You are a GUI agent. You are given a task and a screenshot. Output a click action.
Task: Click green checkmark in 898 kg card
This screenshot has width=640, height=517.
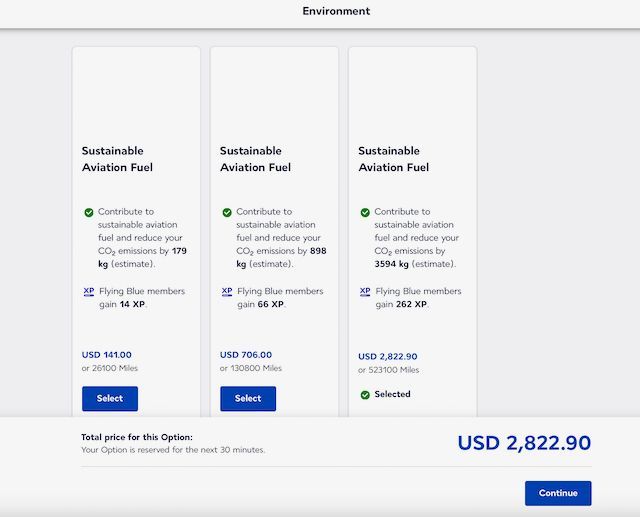[227, 213]
